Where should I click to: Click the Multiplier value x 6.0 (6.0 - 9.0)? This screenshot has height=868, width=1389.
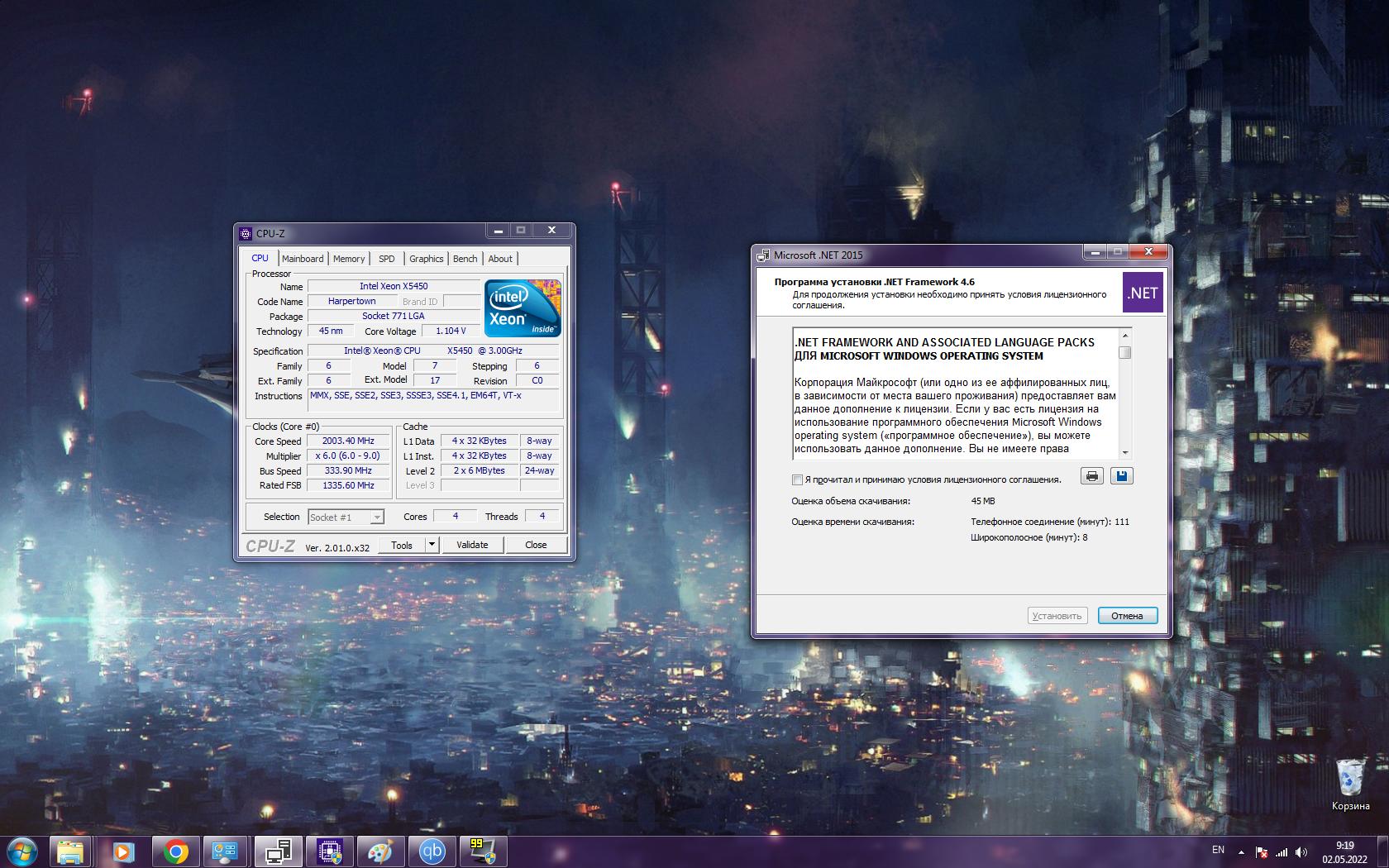click(348, 455)
